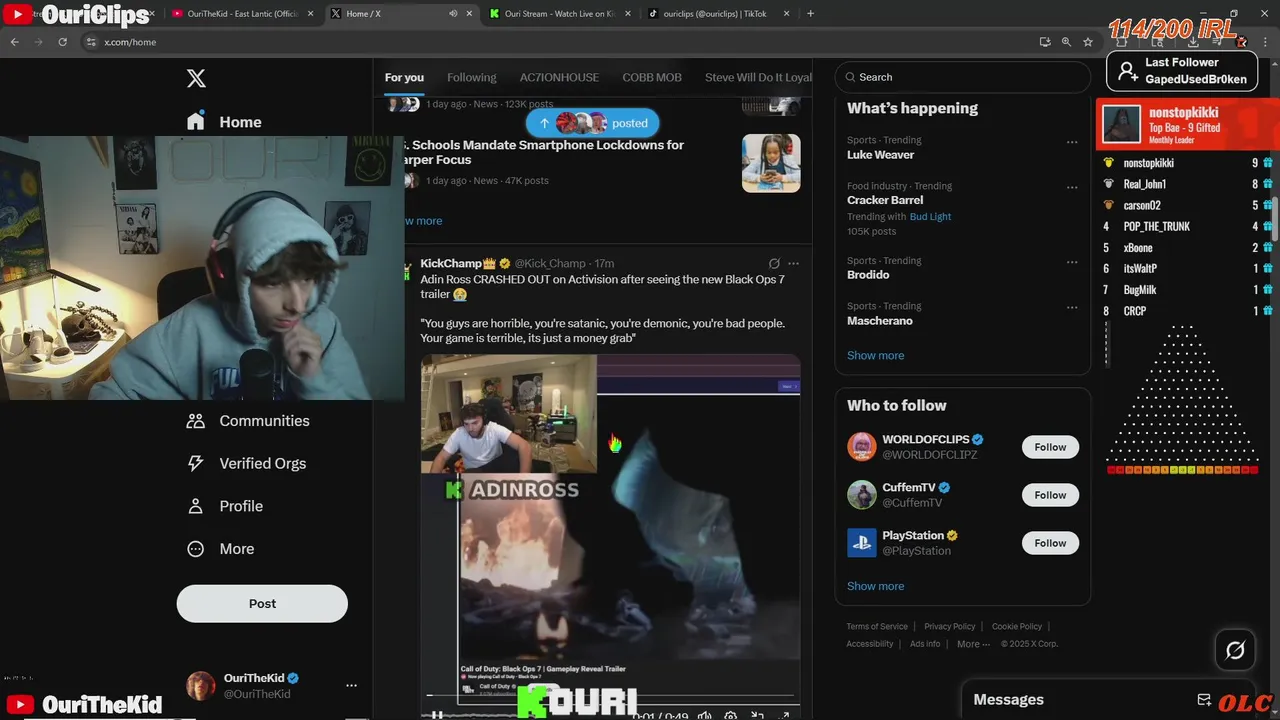Open Communities in the sidebar
Viewport: 1280px width, 720px height.
click(x=248, y=421)
